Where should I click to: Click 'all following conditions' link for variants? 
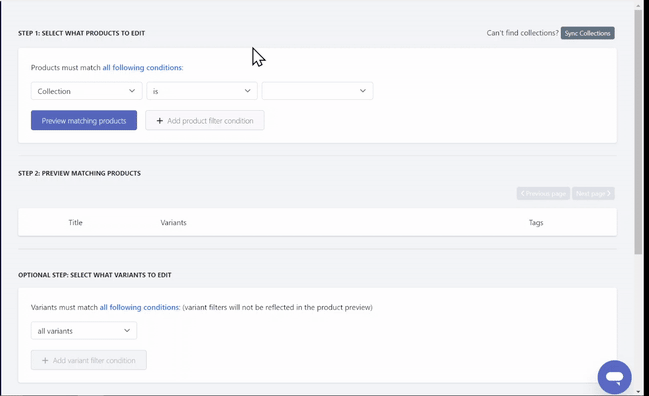(x=140, y=307)
